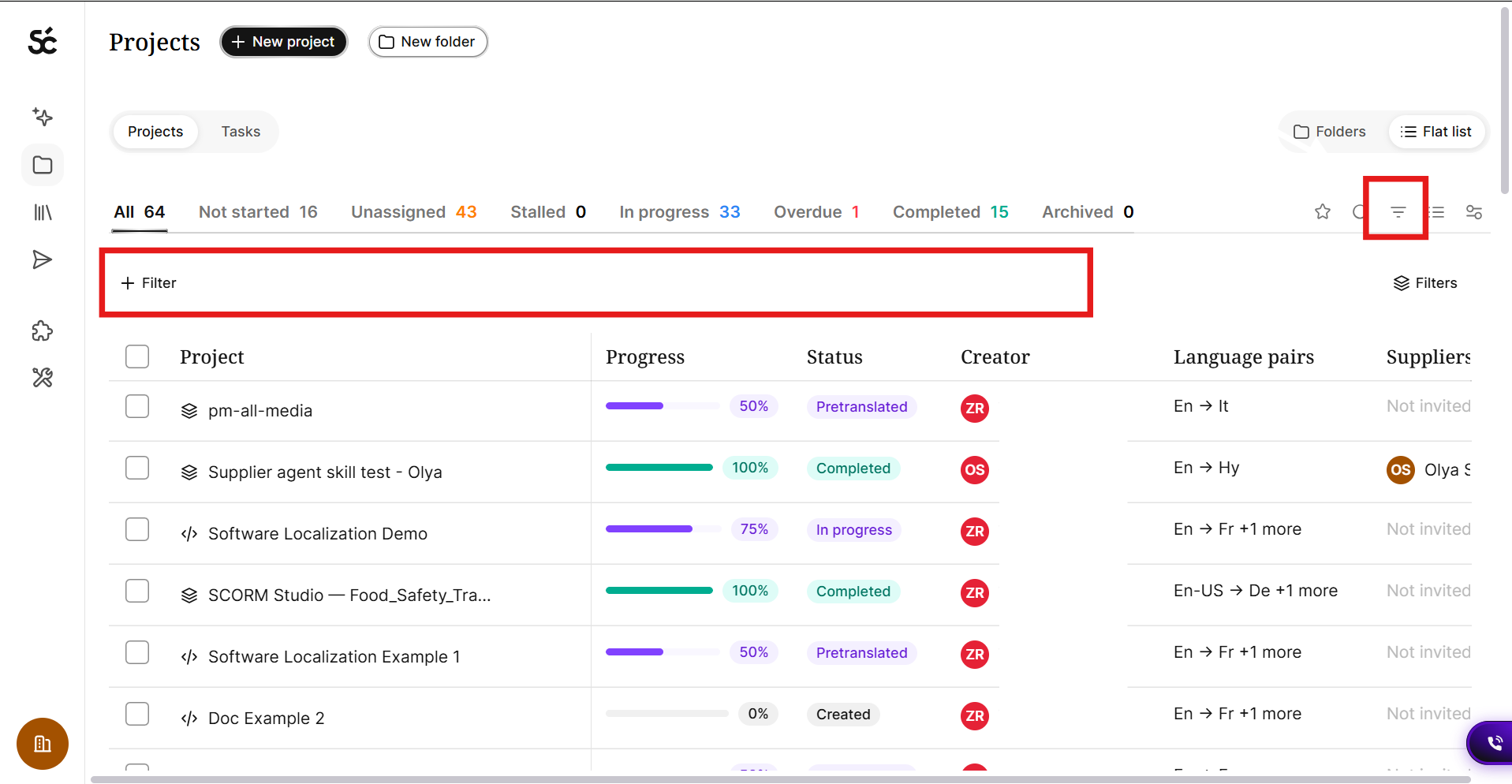The height and width of the screenshot is (784, 1512).
Task: Click the 100% progress bar for SCORM Studio
Action: pyautogui.click(x=659, y=591)
